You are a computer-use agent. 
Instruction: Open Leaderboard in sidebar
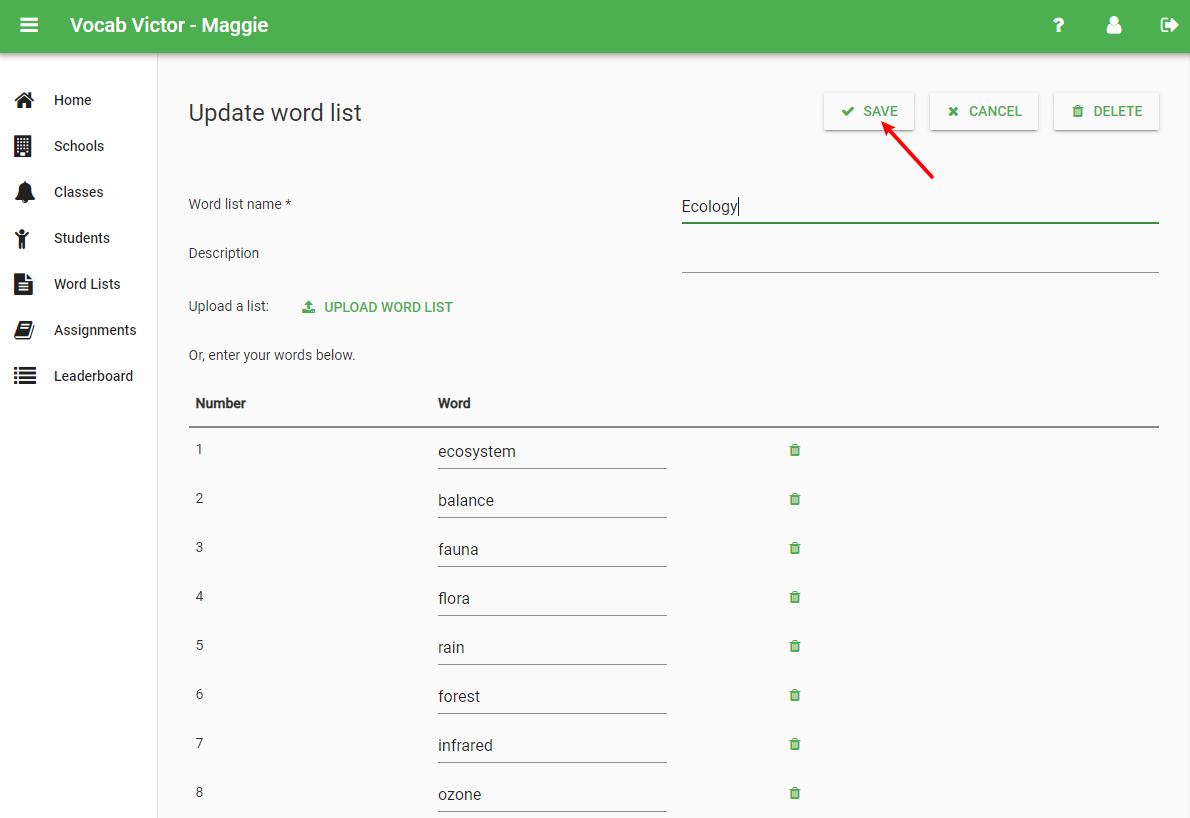pyautogui.click(x=93, y=376)
